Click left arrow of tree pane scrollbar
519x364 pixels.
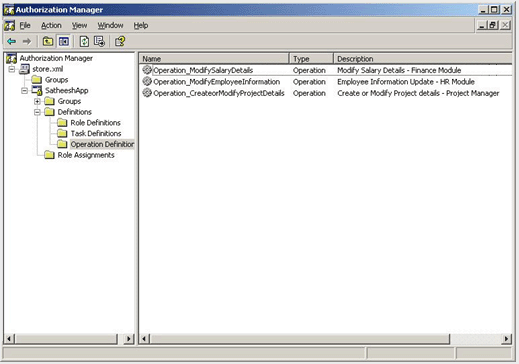9,339
